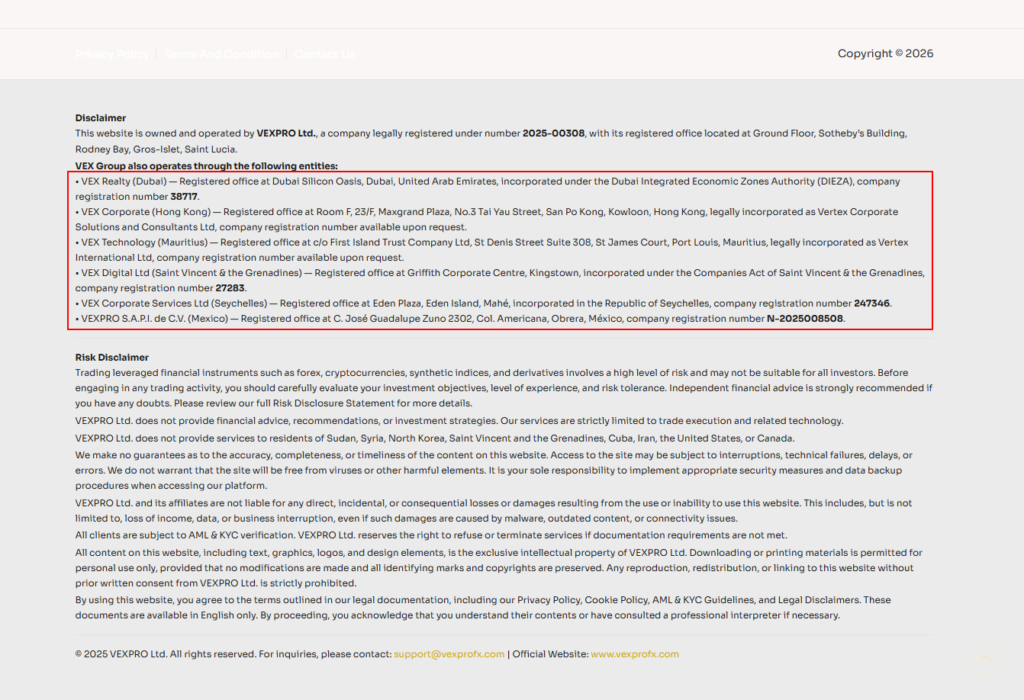Click the VEXPRO S.A.P.I. de C.V. (Mexico) entry

tap(153, 319)
